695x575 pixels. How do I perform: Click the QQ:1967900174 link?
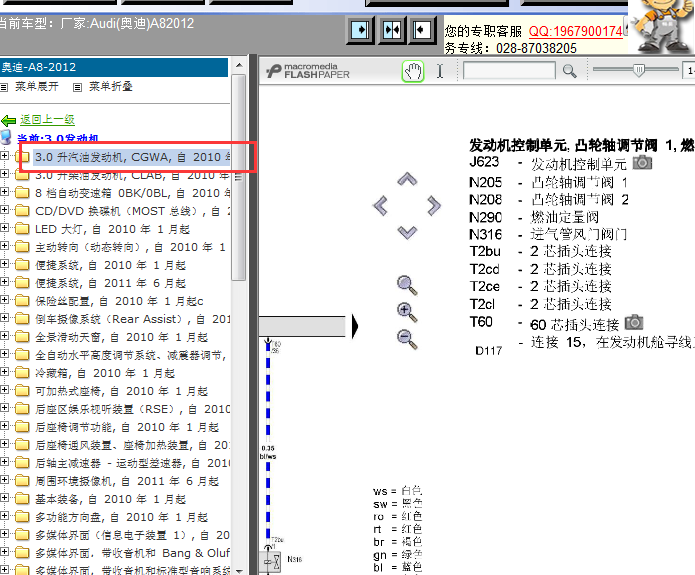tap(575, 31)
